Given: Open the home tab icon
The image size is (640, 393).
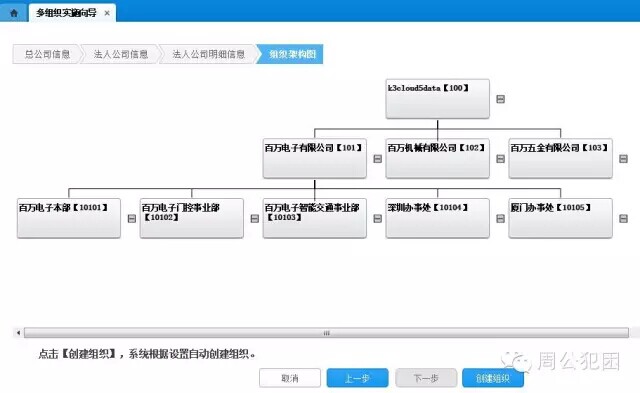Looking at the screenshot, I should point(14,13).
